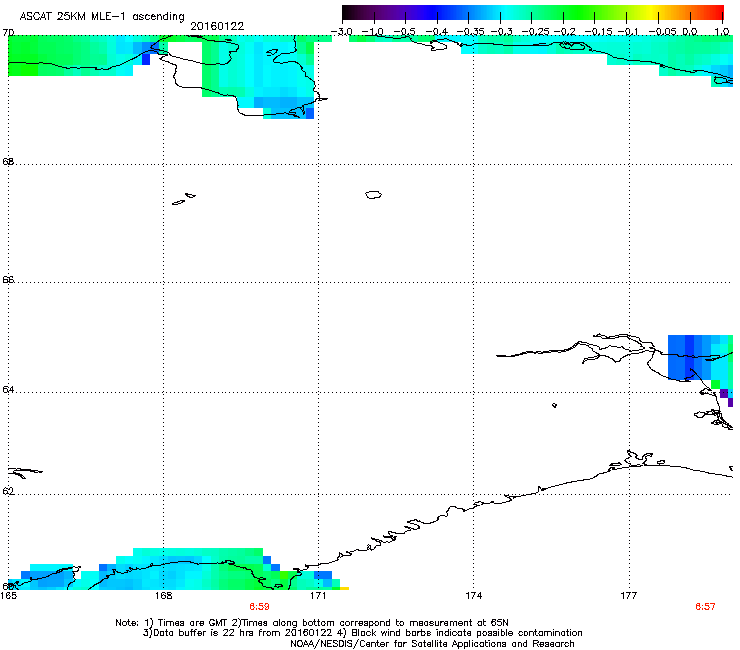Click the "0.0" color scale label
The image size is (740, 650).
[x=690, y=32]
